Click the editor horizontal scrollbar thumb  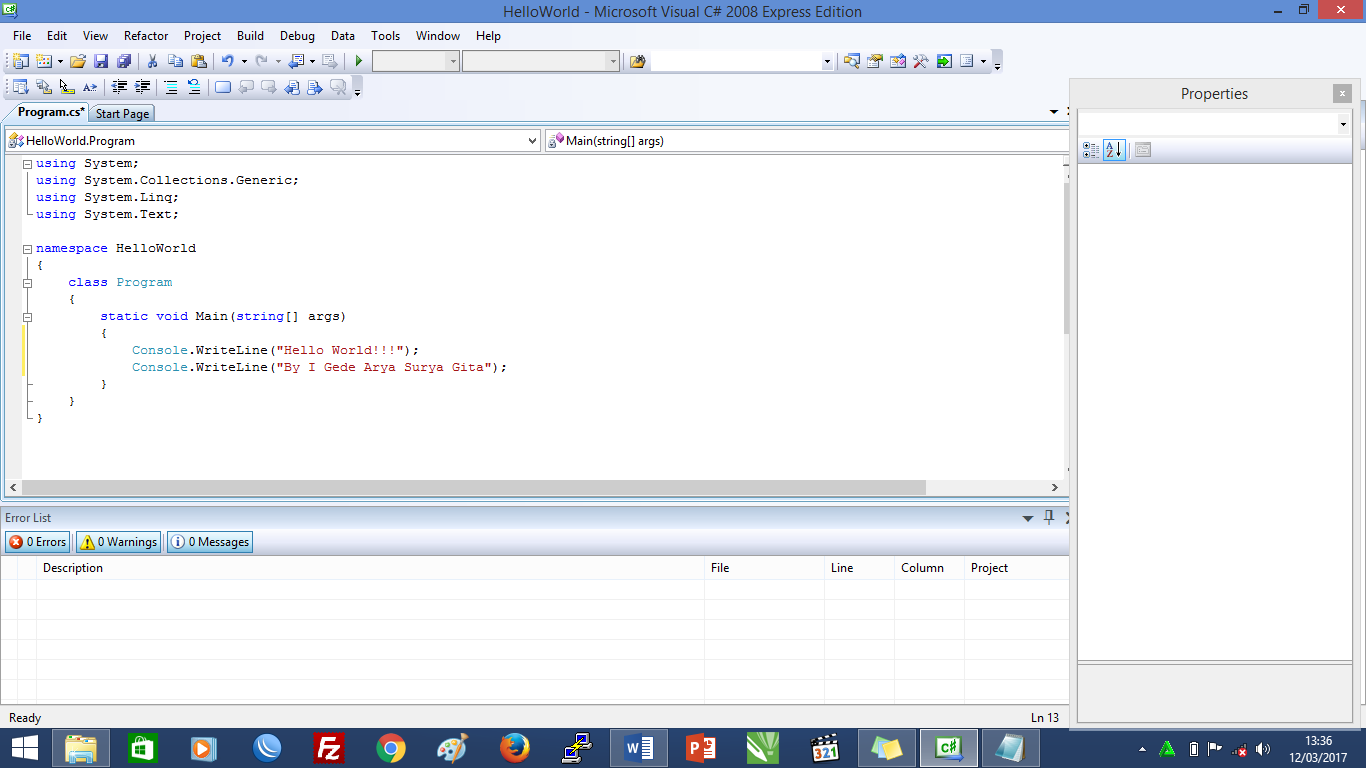click(474, 488)
